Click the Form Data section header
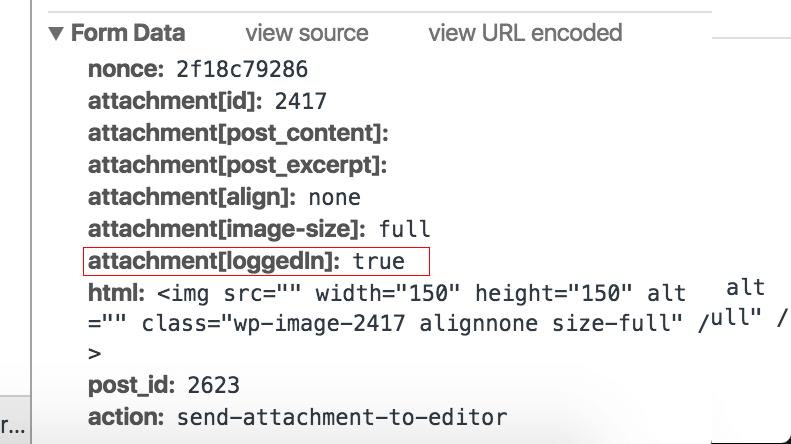This screenshot has height=444, width=791. coord(128,33)
